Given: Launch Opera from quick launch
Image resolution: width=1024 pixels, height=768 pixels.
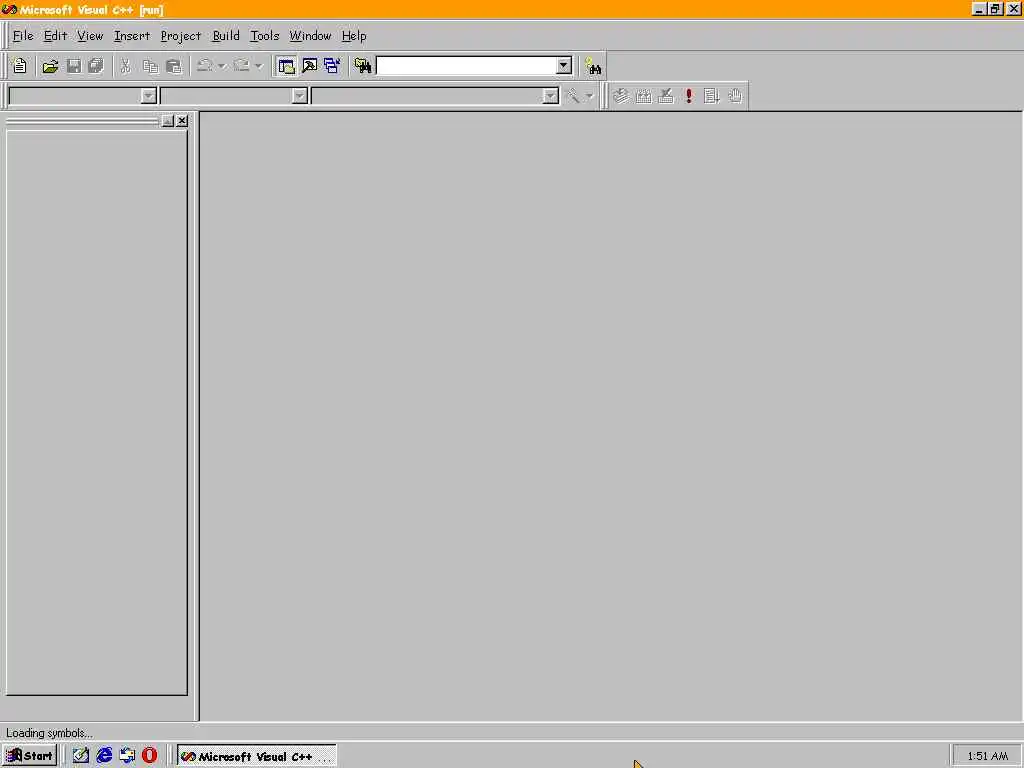Looking at the screenshot, I should click(150, 756).
